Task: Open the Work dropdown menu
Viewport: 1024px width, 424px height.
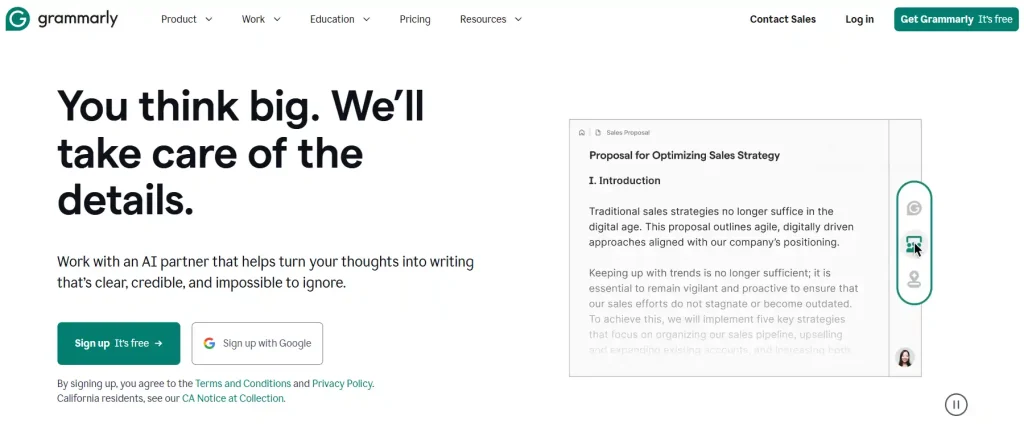Action: click(x=261, y=19)
